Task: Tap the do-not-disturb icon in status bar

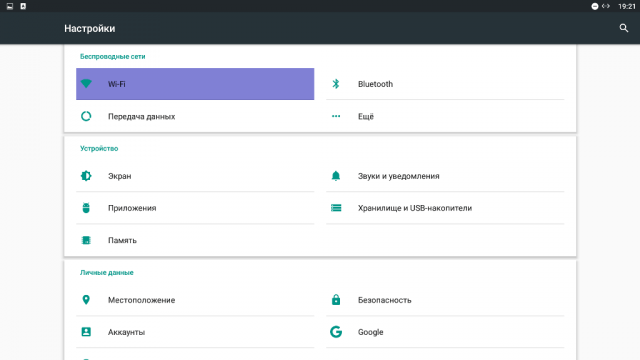Action: click(595, 6)
